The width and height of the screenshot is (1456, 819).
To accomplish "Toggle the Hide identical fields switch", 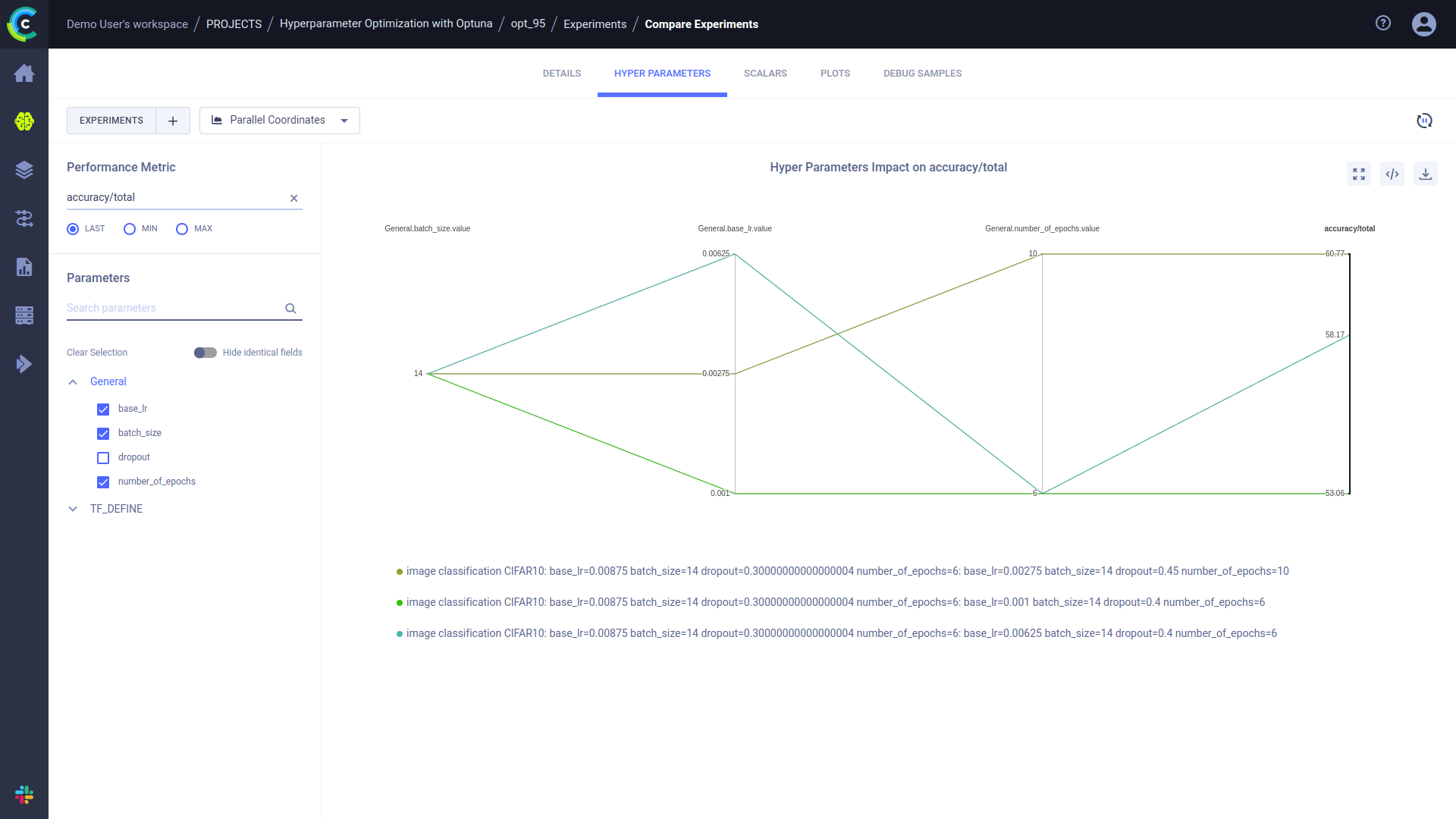I will 204,352.
